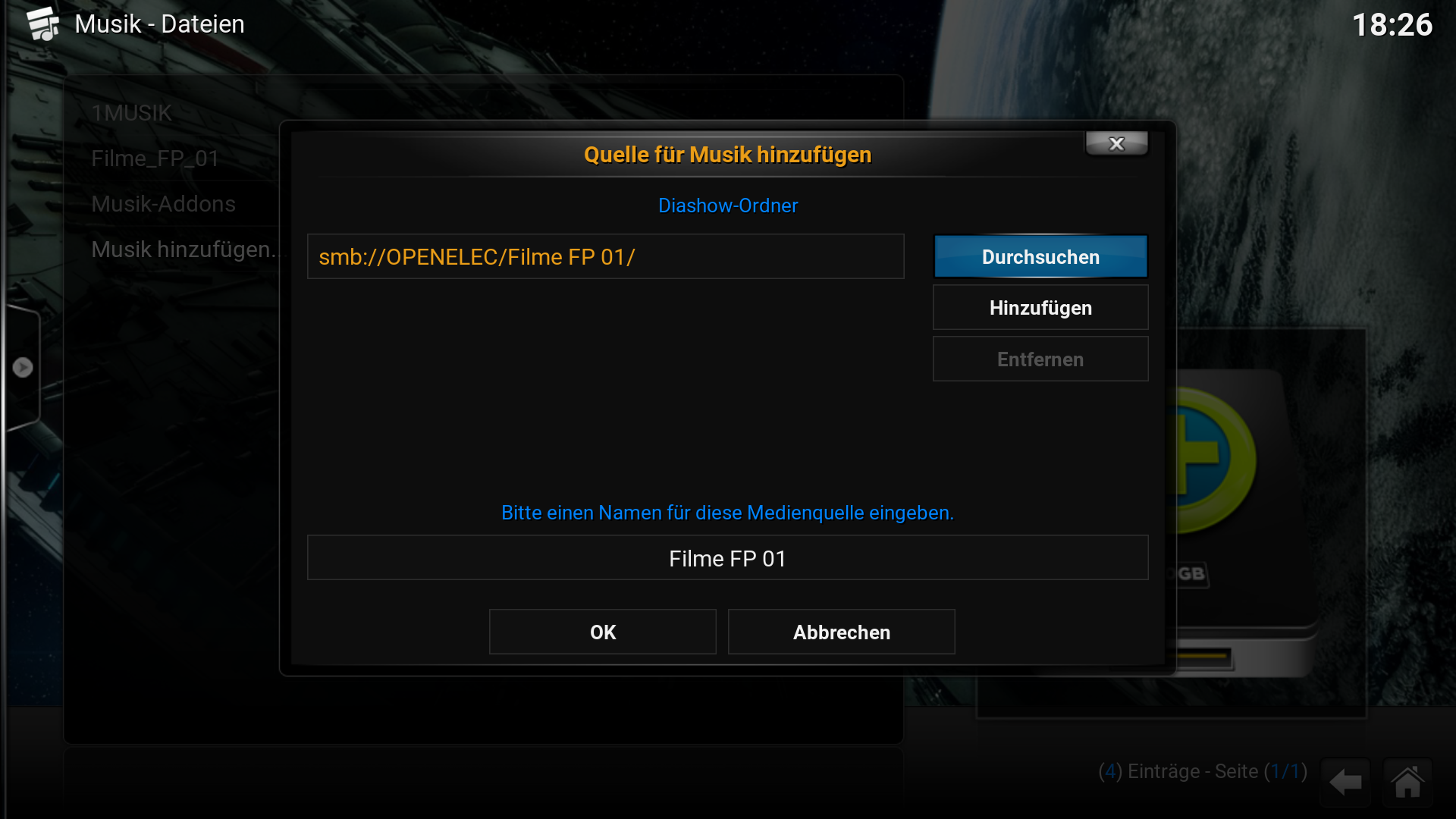Click the clock display 18:26
Screen dimensions: 1456x819
[1392, 25]
